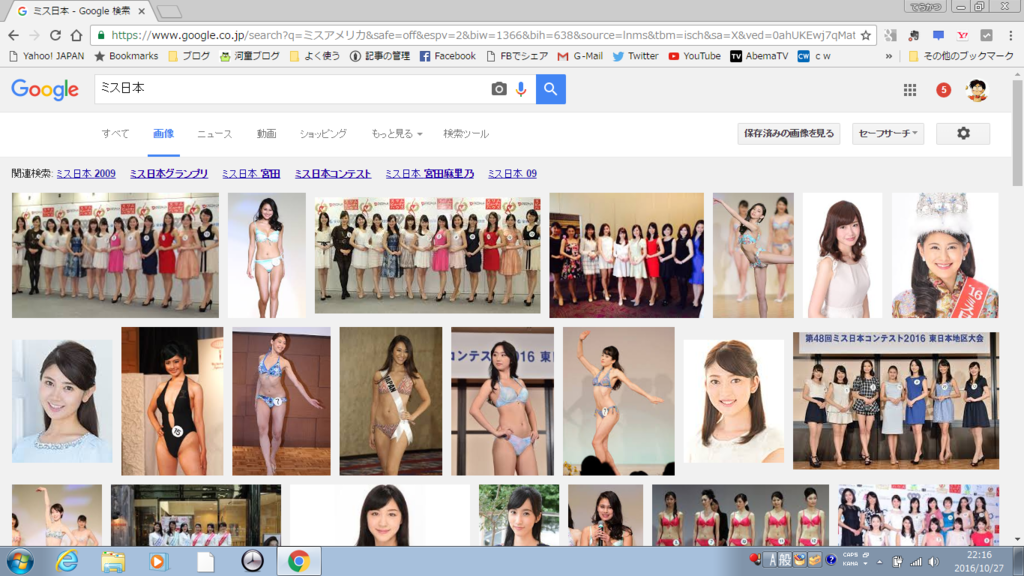
Task: Open the FBでシェア bookmark
Action: click(x=517, y=56)
